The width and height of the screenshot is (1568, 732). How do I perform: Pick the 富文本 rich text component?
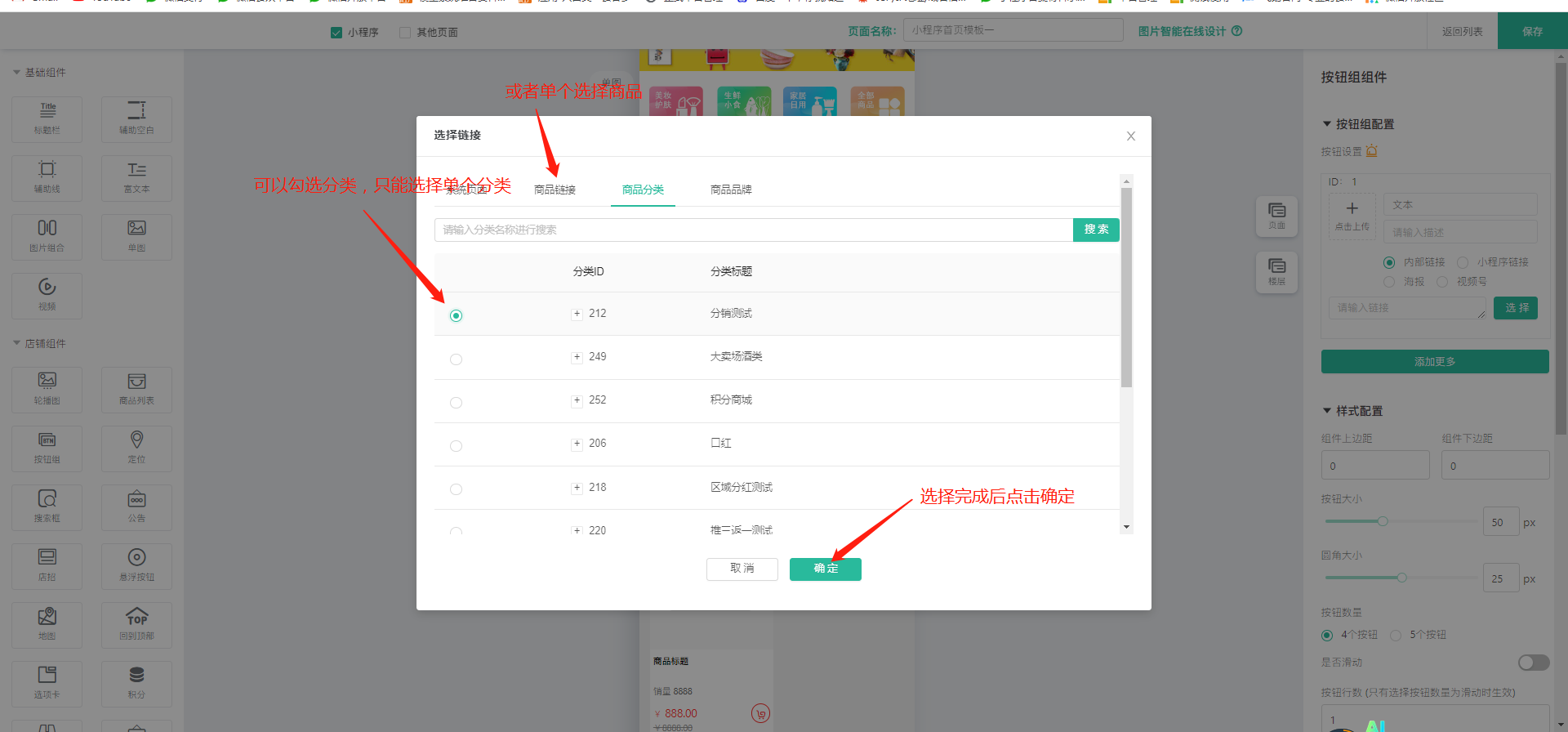(x=136, y=177)
